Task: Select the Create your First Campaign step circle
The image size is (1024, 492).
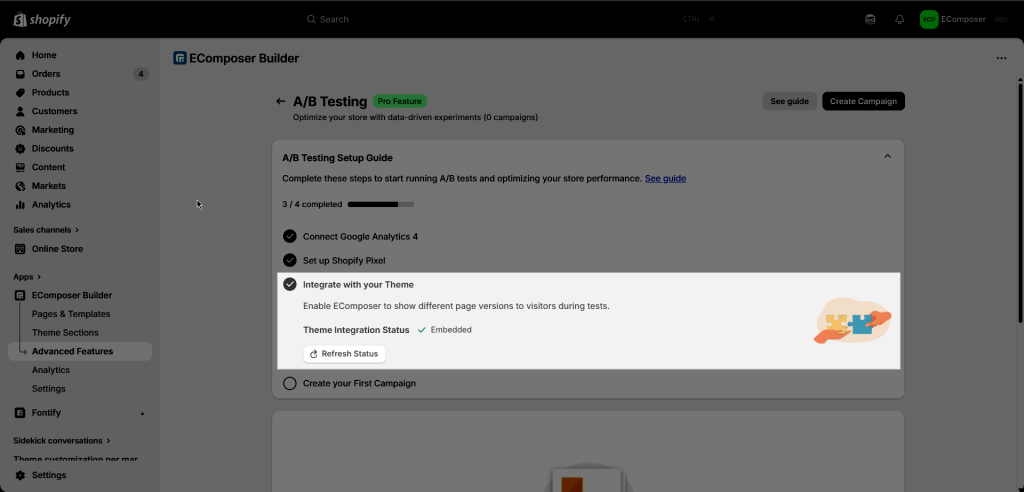Action: pyautogui.click(x=289, y=384)
